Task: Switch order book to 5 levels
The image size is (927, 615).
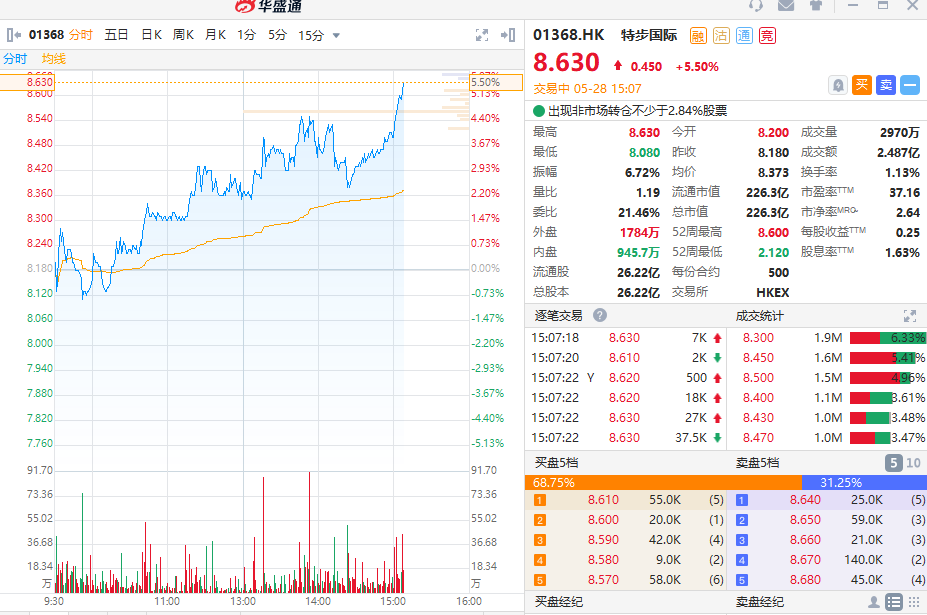Action: tap(894, 462)
